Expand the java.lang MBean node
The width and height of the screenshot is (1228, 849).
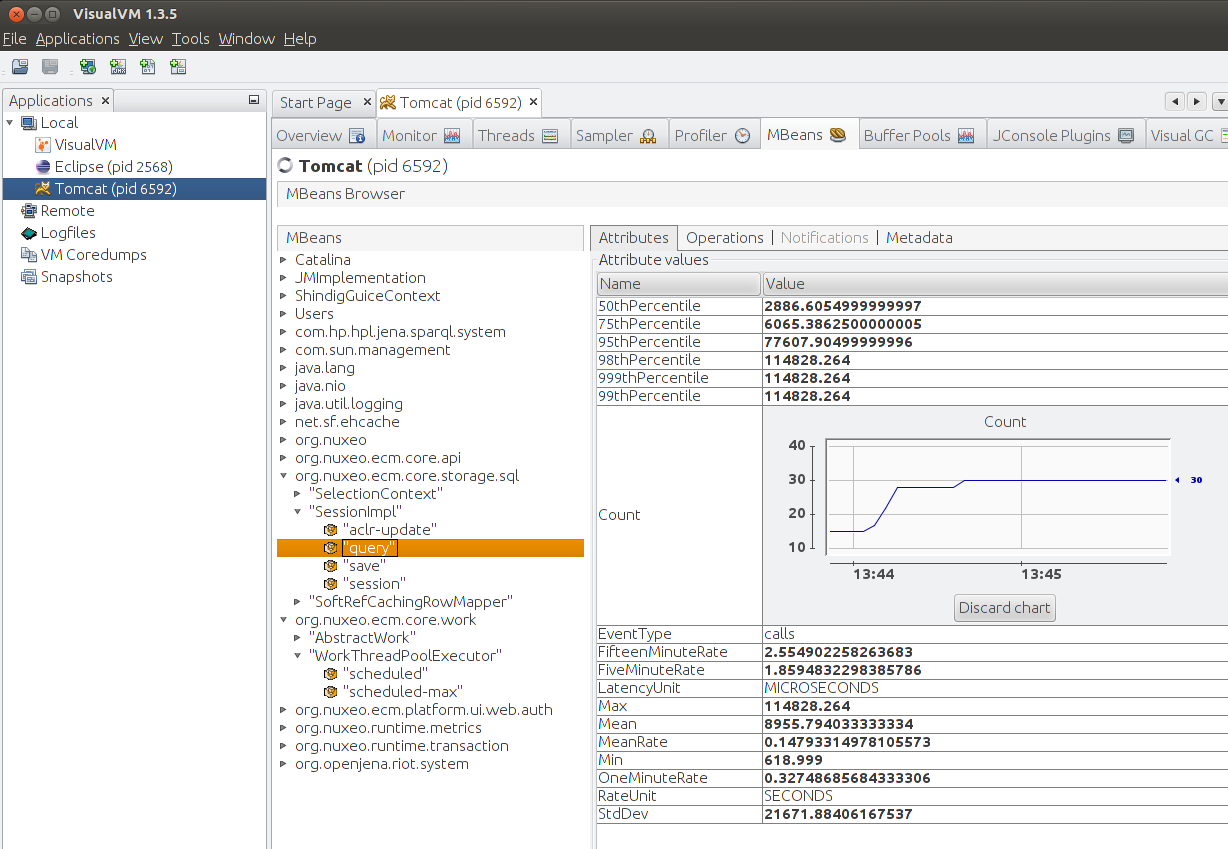pyautogui.click(x=284, y=368)
